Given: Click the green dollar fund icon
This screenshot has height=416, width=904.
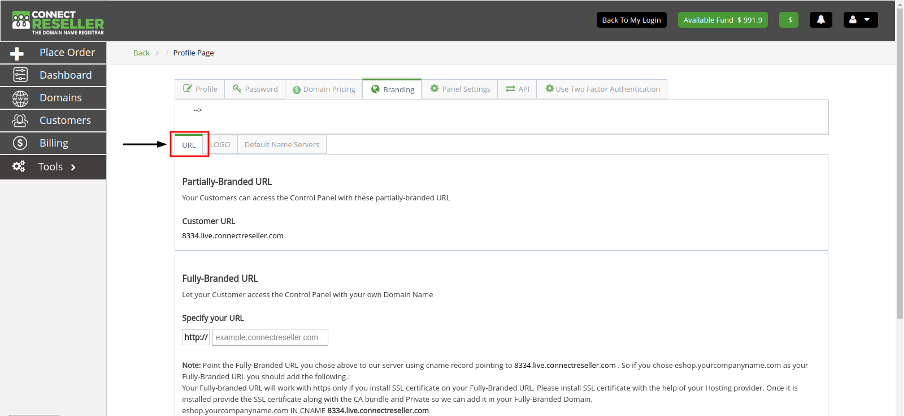Looking at the screenshot, I should click(789, 20).
